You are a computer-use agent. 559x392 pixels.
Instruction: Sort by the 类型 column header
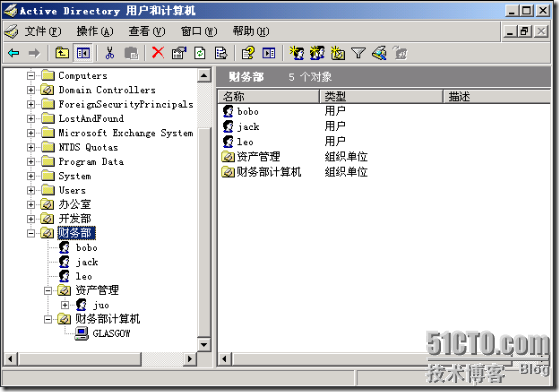click(x=381, y=96)
